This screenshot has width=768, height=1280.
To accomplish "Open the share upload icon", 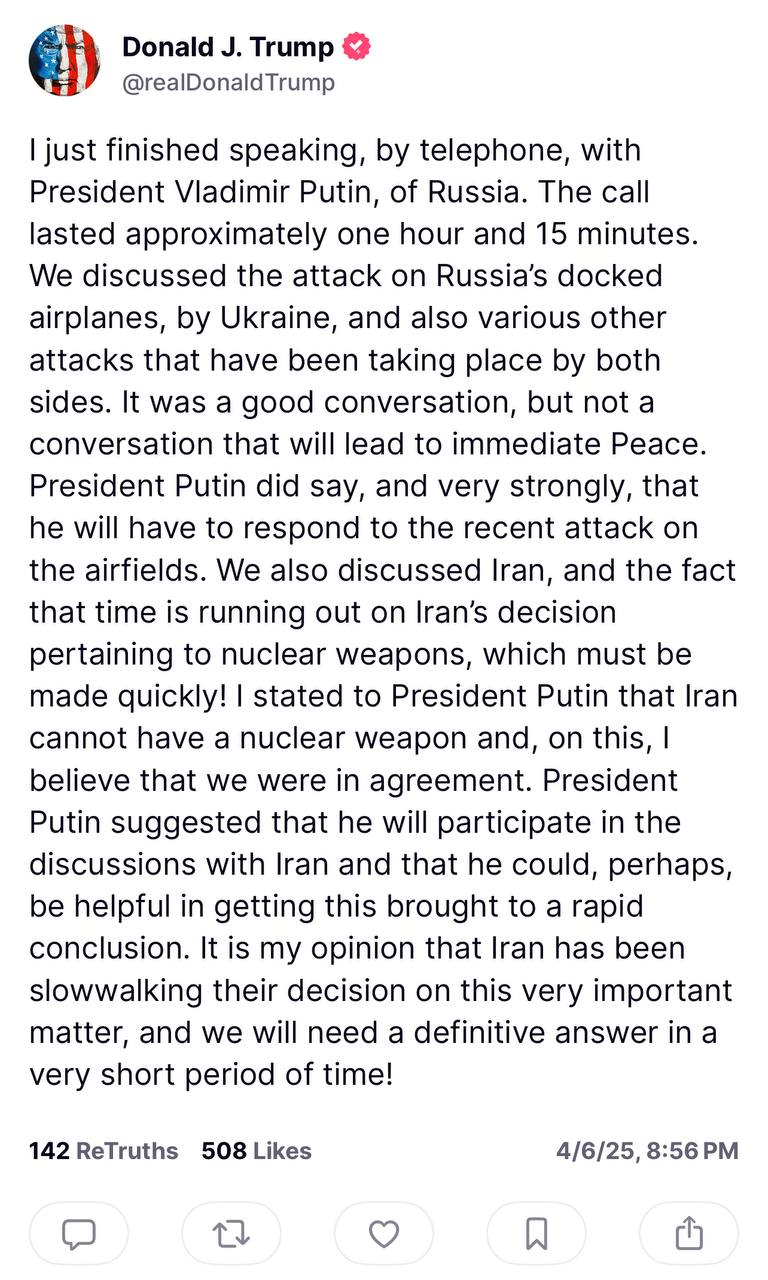I will click(x=689, y=1235).
